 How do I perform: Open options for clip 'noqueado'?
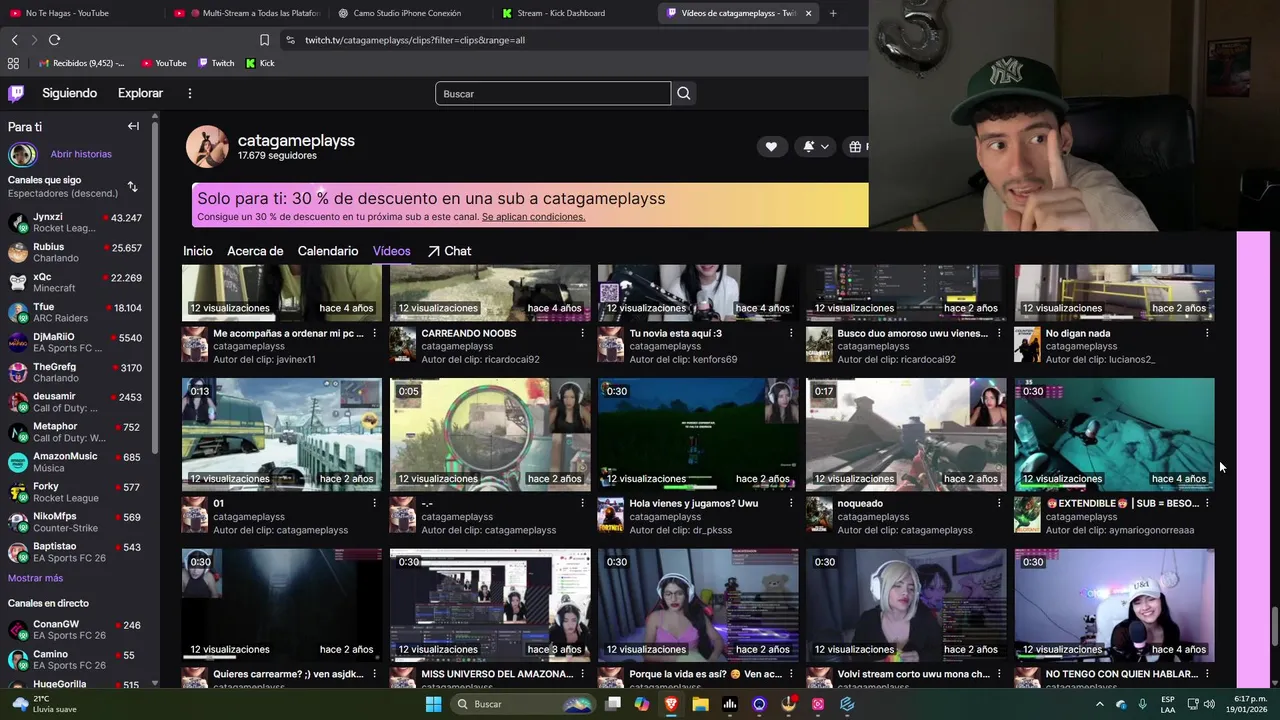pyautogui.click(x=999, y=503)
